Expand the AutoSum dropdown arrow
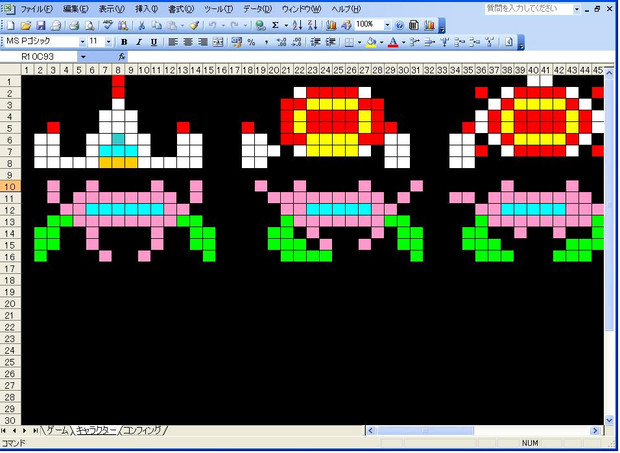The image size is (620, 453). [286, 26]
